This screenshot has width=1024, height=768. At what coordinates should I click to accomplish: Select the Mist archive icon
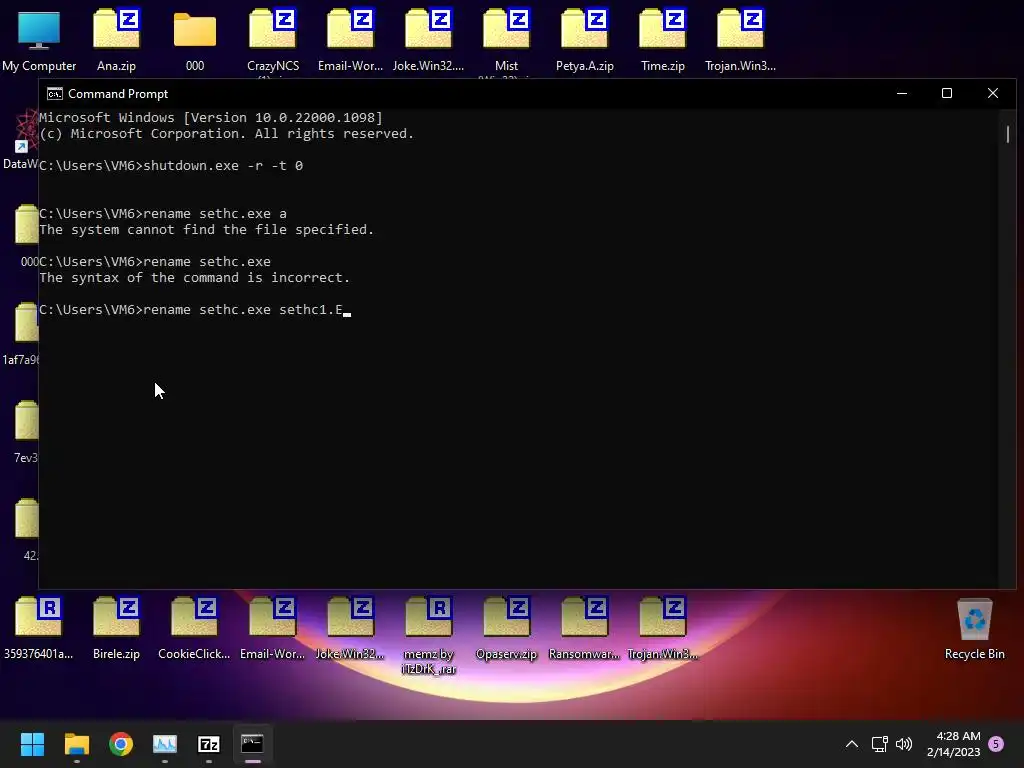pyautogui.click(x=506, y=40)
